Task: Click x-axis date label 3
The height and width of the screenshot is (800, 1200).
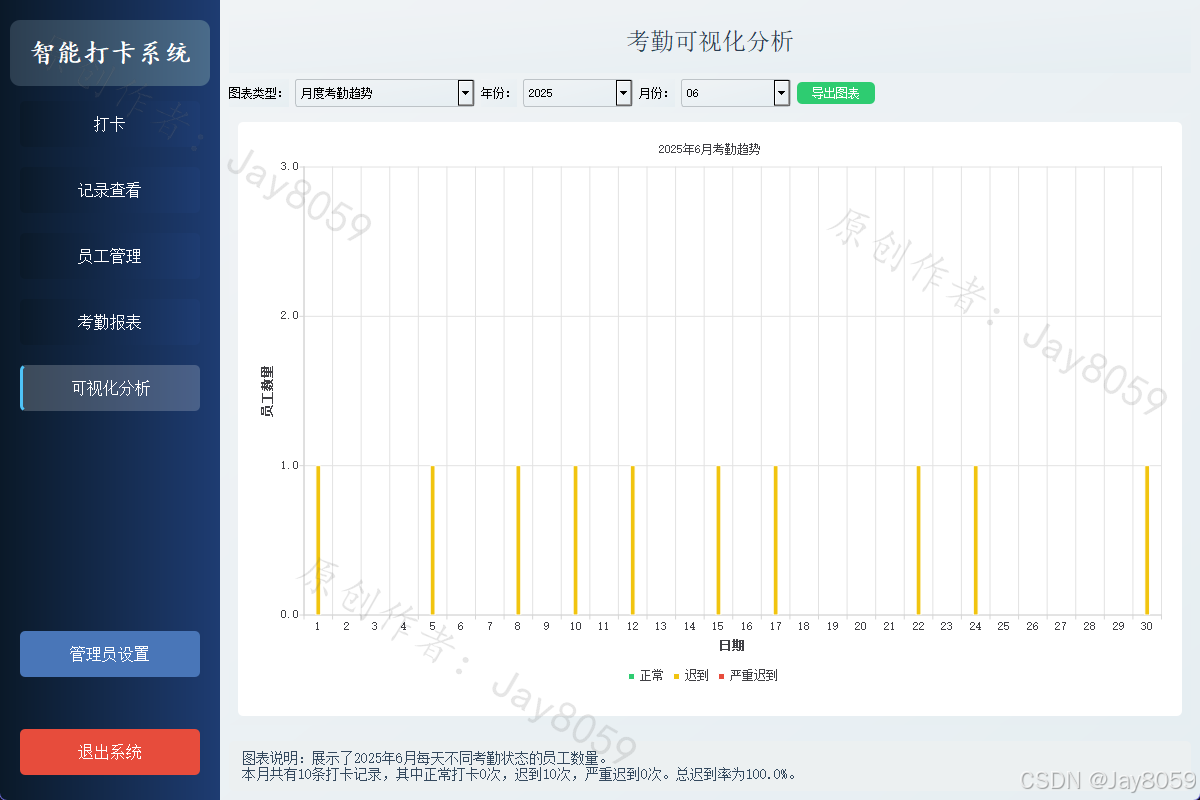Action: [x=375, y=627]
